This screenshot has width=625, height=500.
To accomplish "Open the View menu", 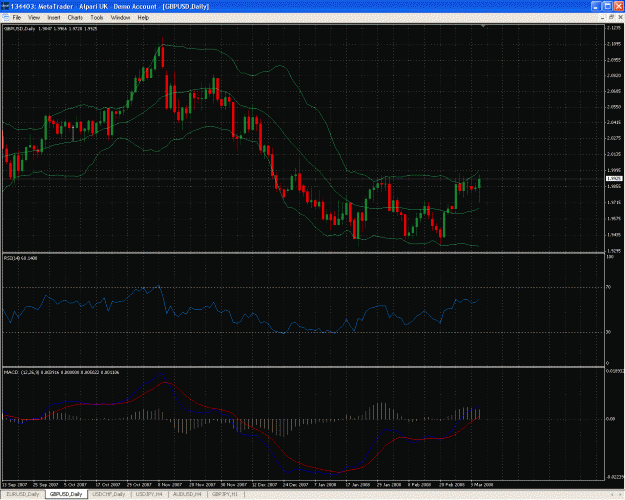I will pyautogui.click(x=34, y=18).
